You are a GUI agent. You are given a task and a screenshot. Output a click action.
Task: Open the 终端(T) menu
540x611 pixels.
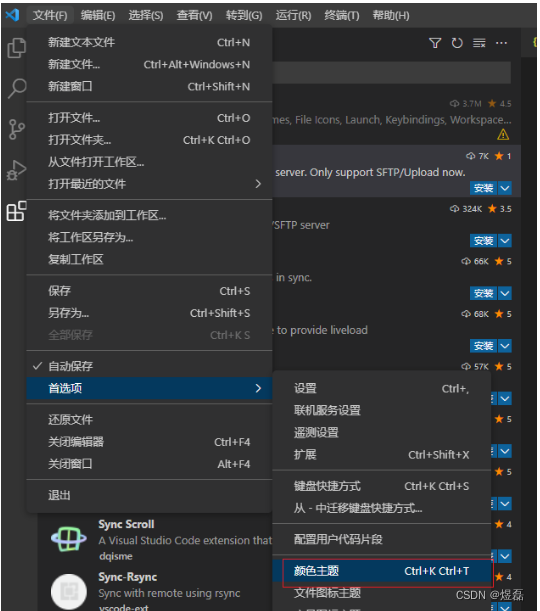342,15
